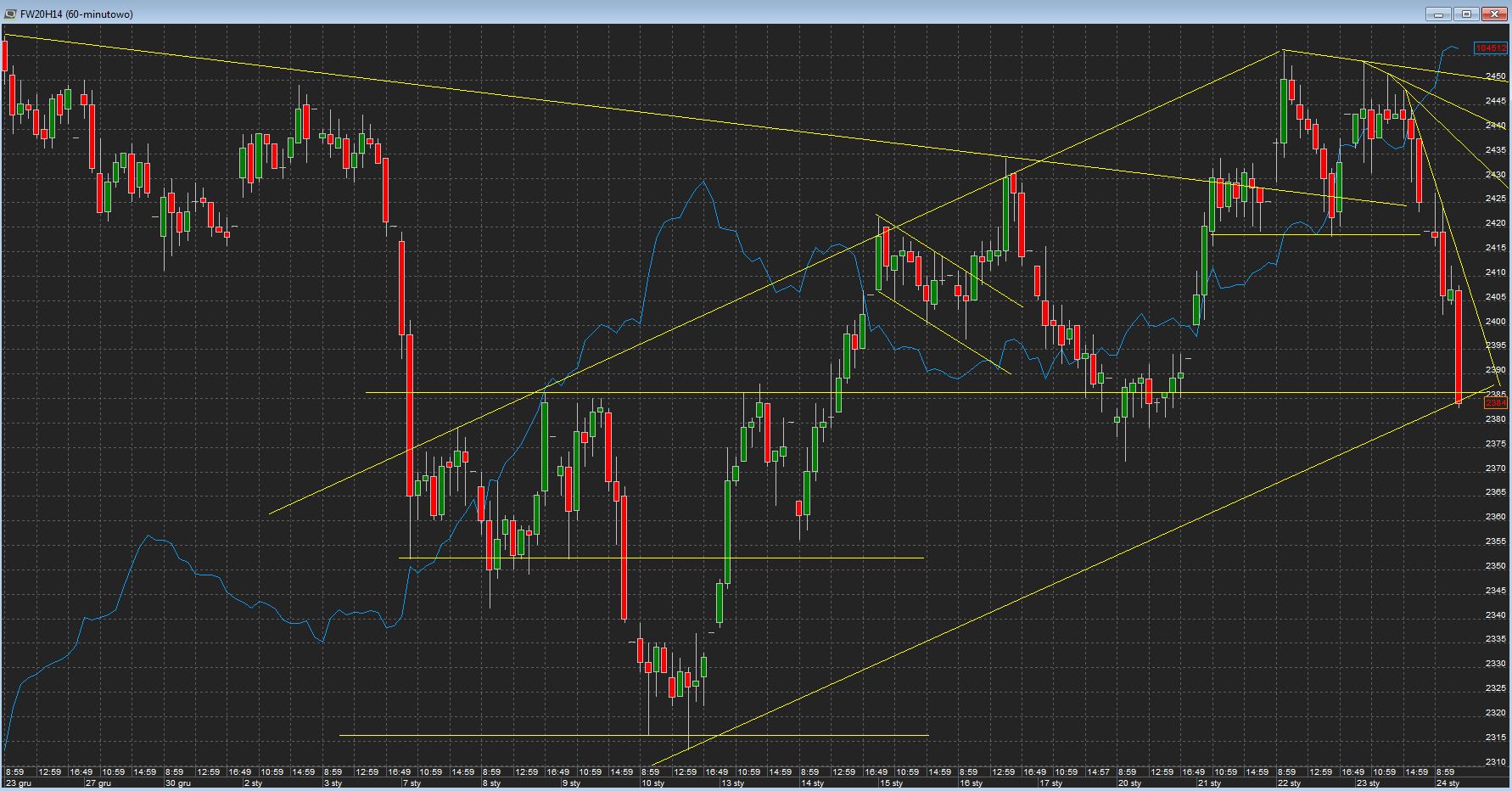Viewport: 1512px width, 791px height.
Task: Click the red 2384 current price tag
Action: click(x=1496, y=403)
